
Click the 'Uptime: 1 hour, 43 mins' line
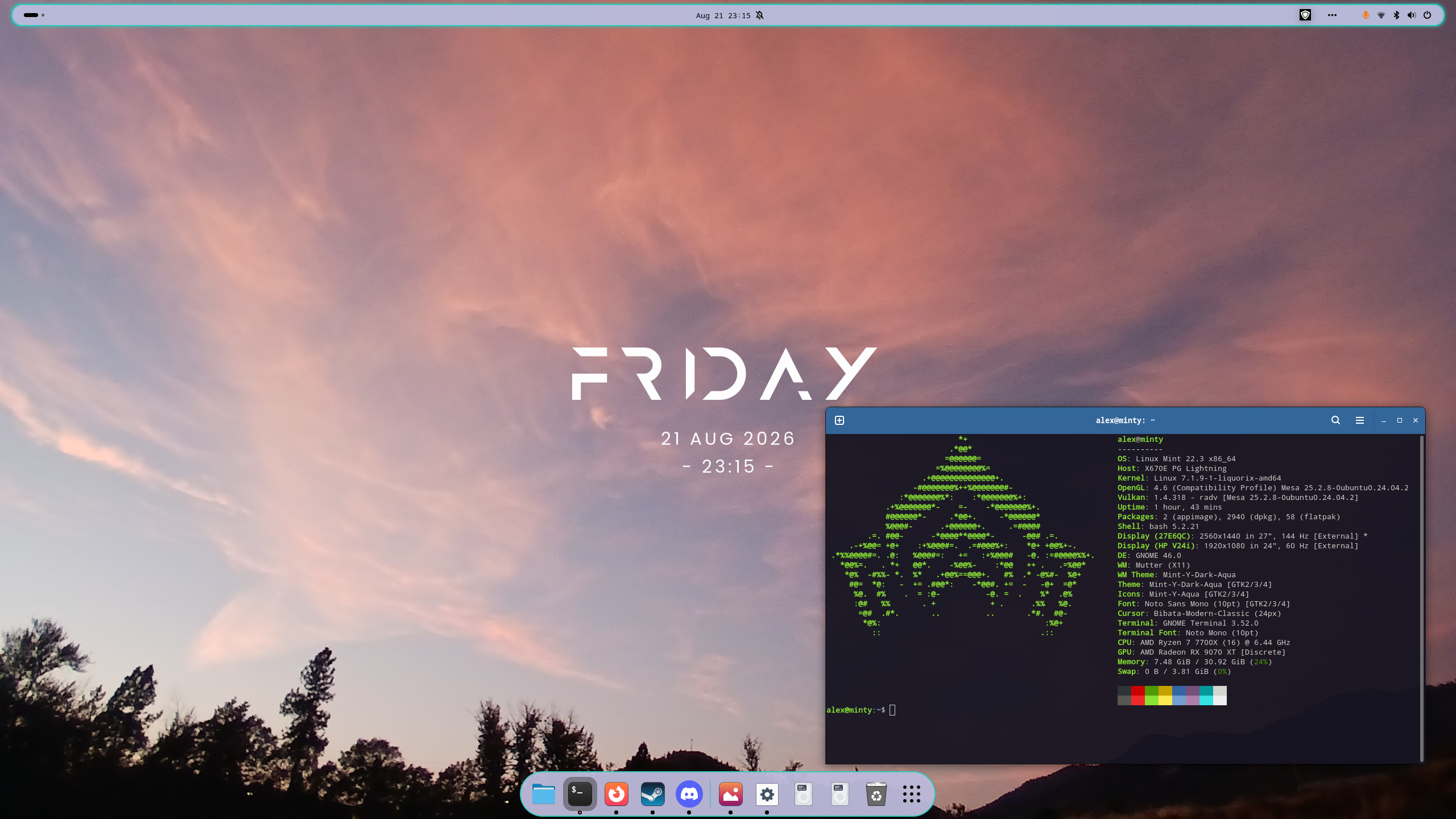(1169, 507)
